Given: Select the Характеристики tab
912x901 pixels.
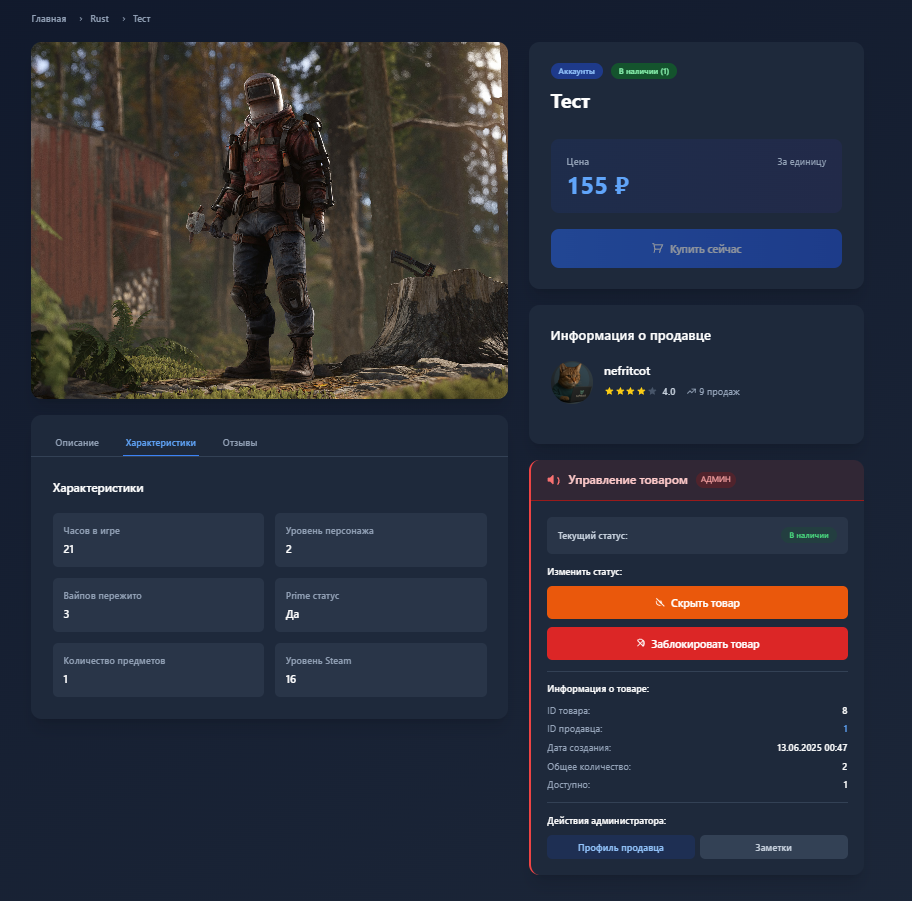Looking at the screenshot, I should [x=161, y=443].
